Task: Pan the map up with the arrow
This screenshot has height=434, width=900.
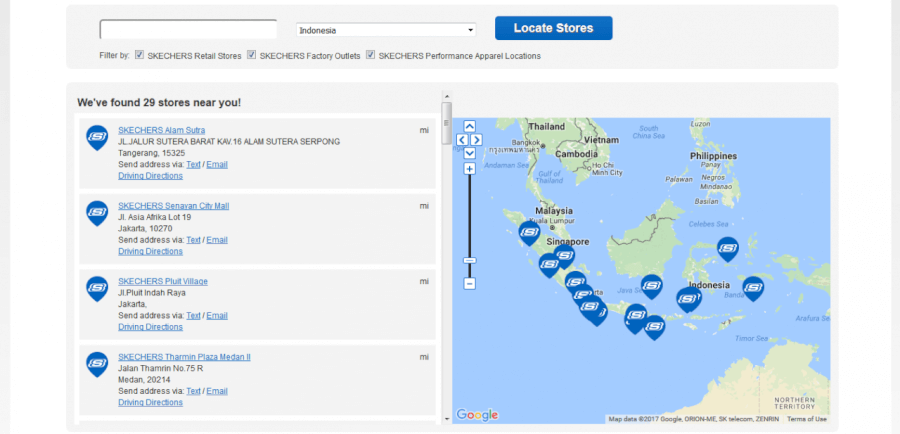Action: pos(470,127)
